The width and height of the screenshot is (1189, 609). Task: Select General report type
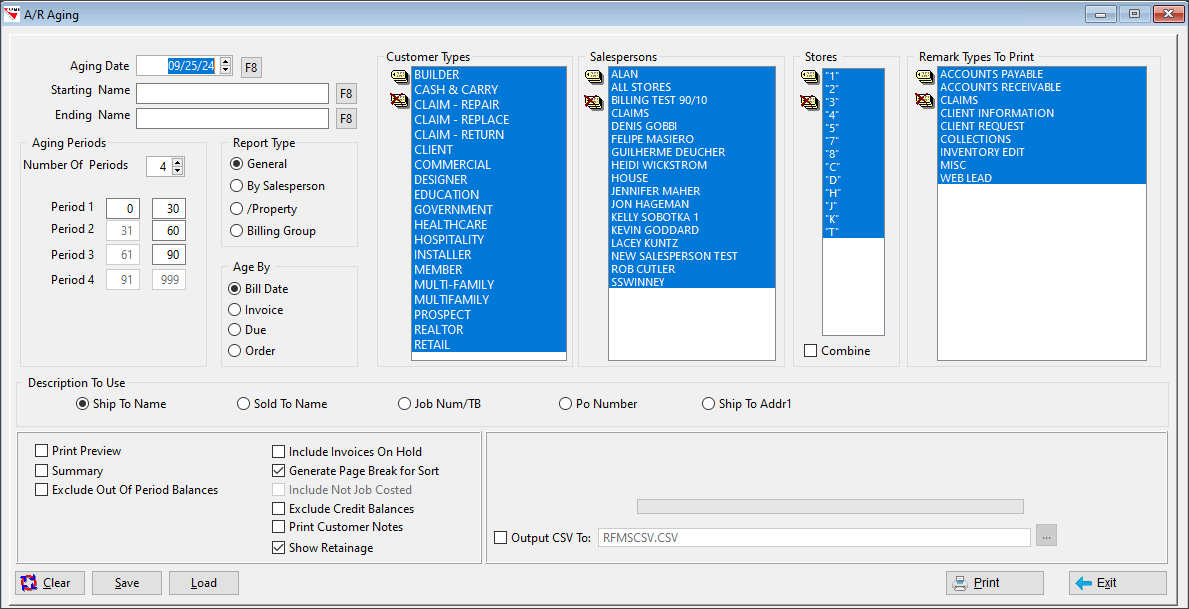tap(236, 164)
